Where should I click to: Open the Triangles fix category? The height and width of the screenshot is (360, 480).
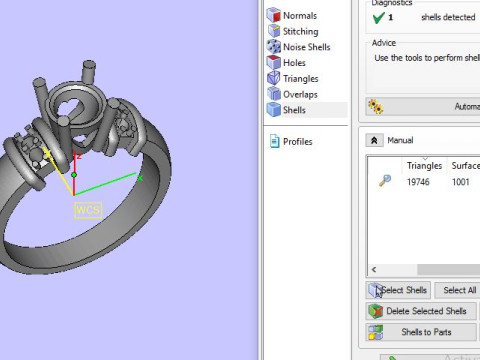(x=293, y=78)
